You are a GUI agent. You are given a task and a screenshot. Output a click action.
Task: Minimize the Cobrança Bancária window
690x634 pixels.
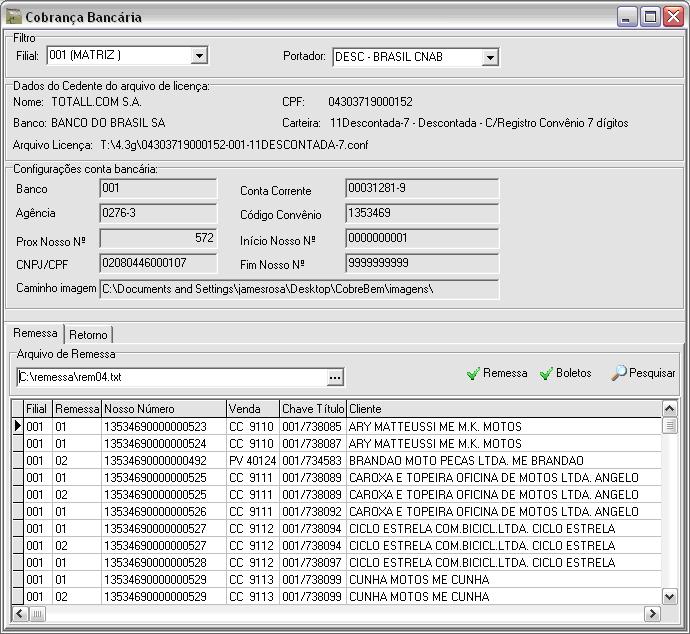coord(627,17)
